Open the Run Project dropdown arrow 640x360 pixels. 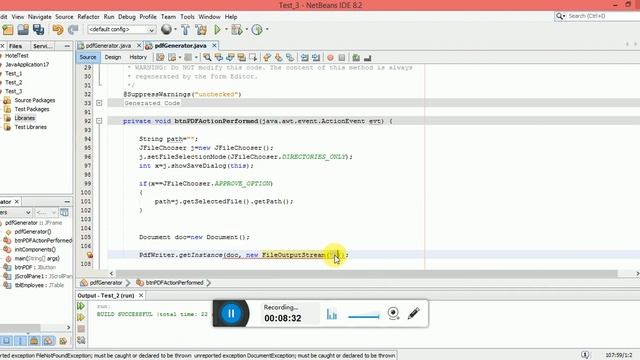click(x=226, y=29)
